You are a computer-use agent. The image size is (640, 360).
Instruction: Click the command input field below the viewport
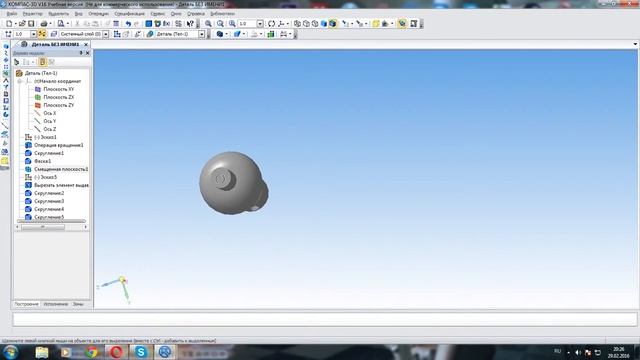[325, 320]
